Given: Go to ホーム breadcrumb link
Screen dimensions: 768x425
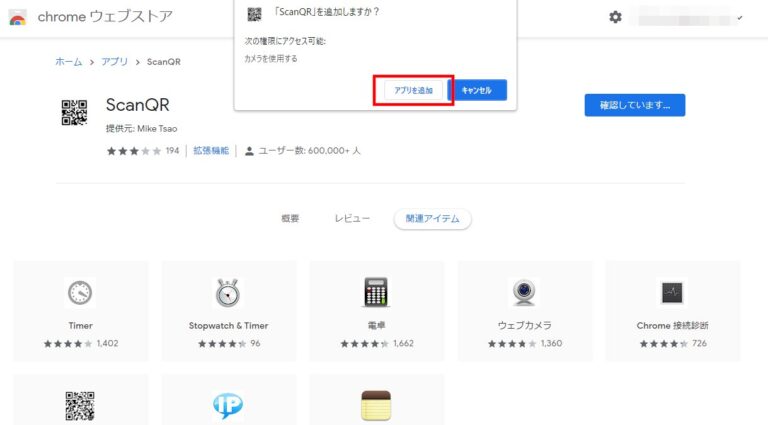Looking at the screenshot, I should (x=68, y=61).
